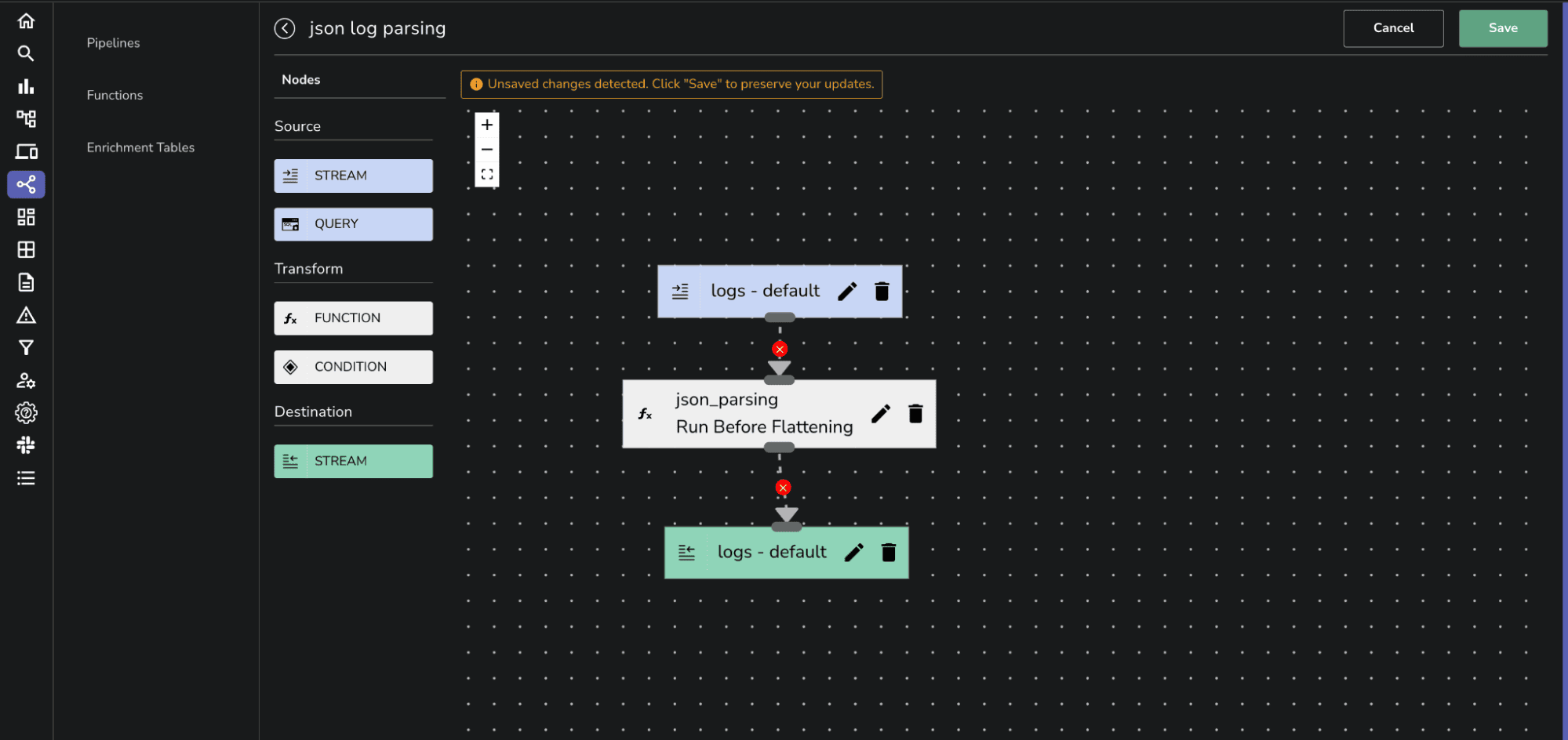Viewport: 1568px width, 740px height.
Task: Edit the json_parsing function node
Action: (x=881, y=413)
